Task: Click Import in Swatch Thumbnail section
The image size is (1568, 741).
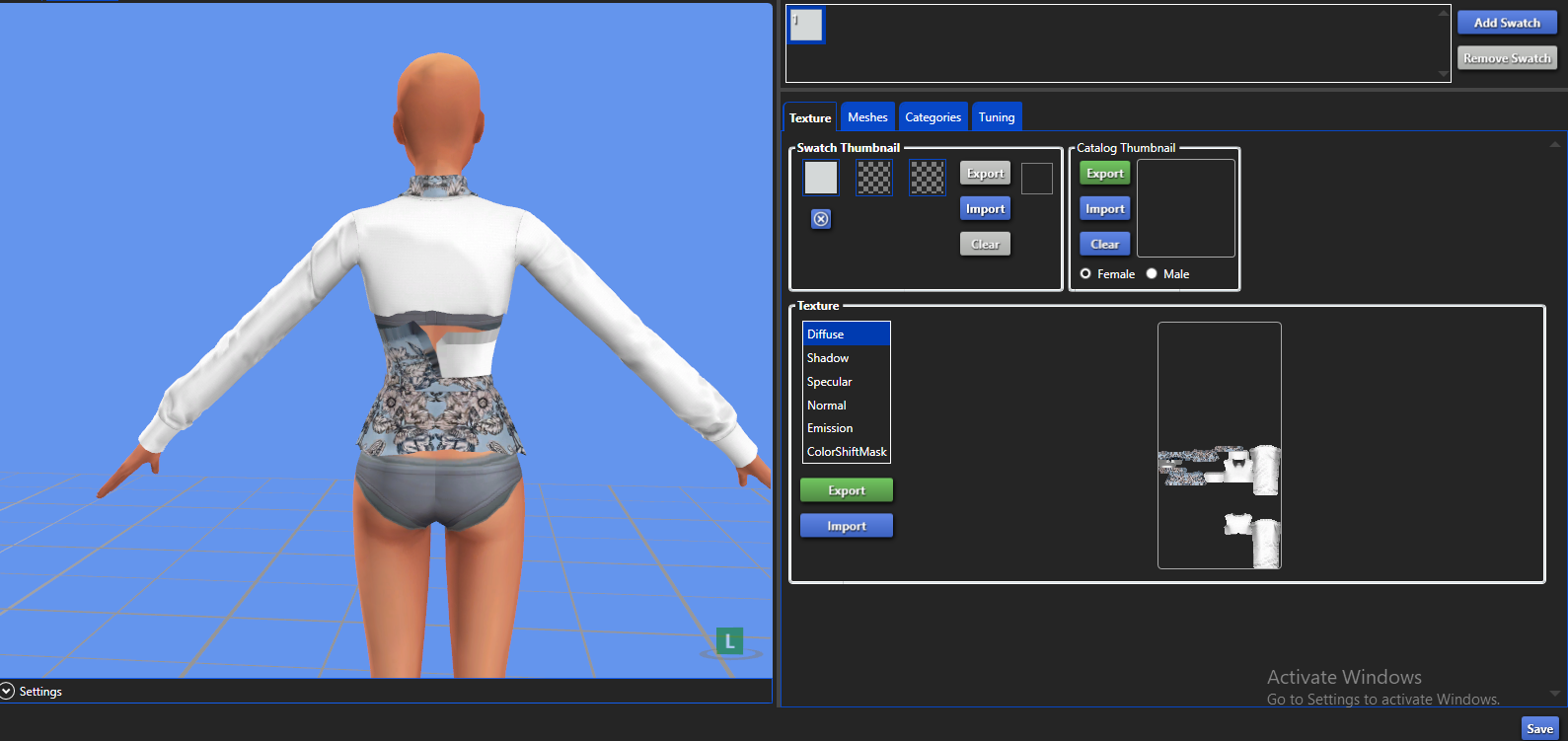Action: 985,209
